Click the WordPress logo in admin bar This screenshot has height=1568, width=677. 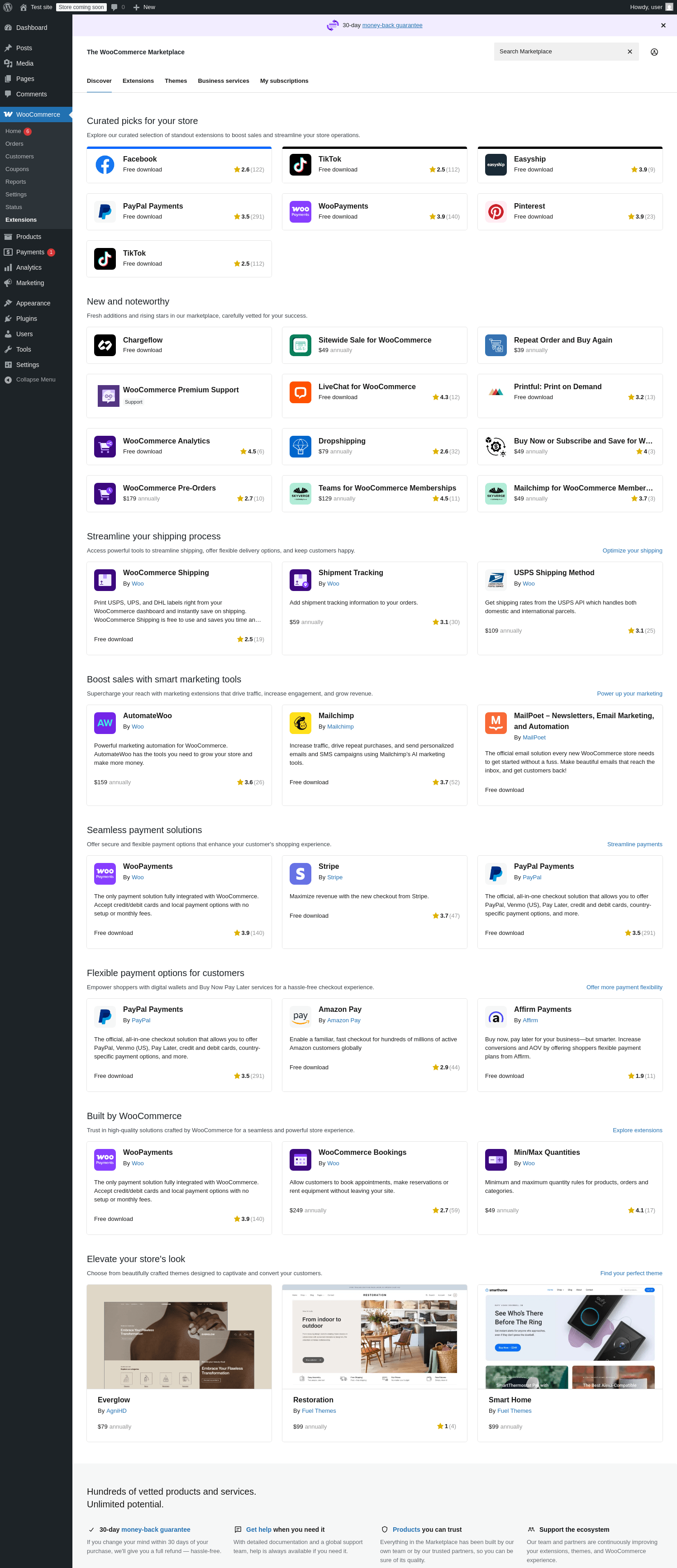coord(8,7)
